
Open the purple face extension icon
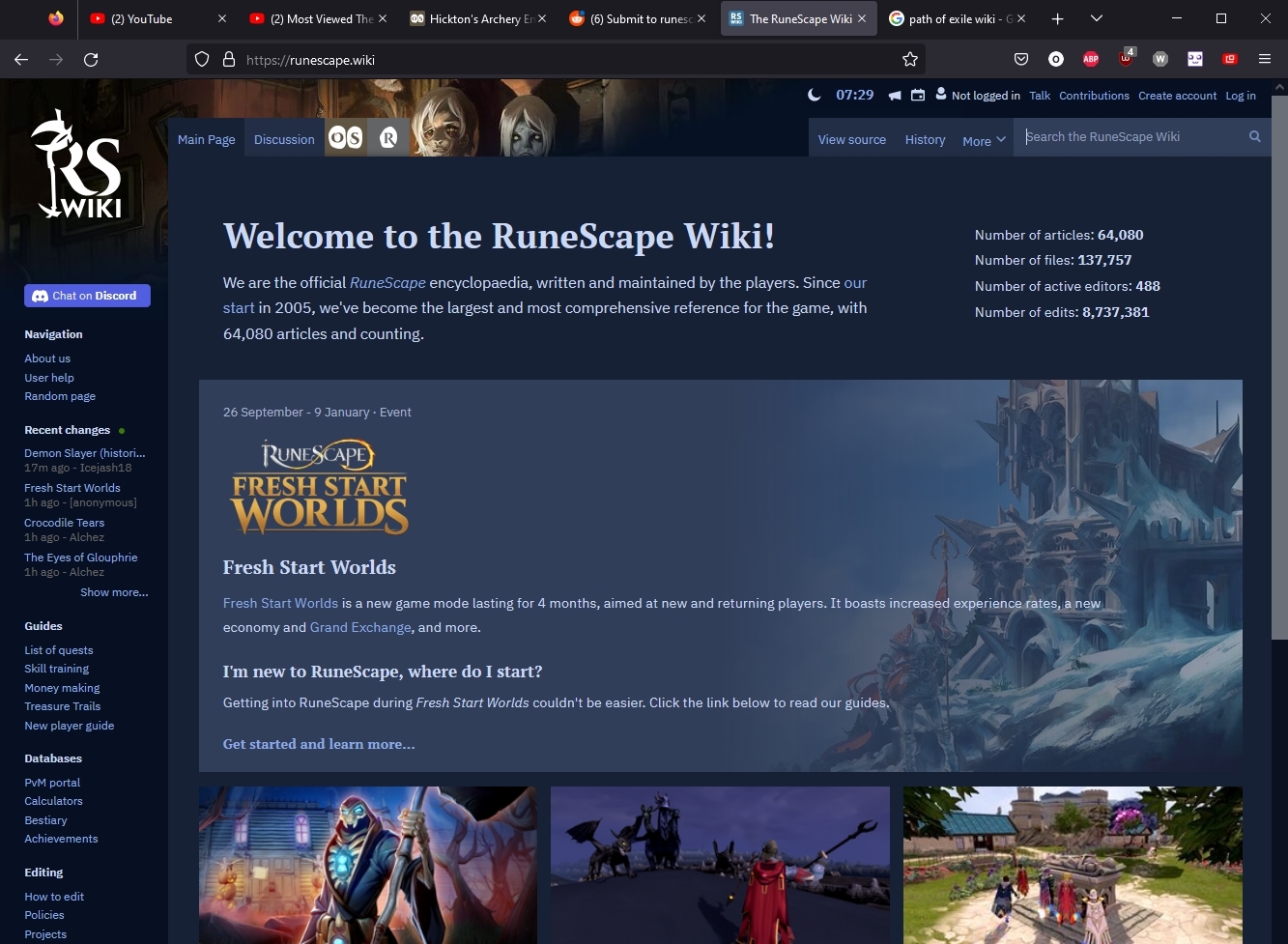[1195, 59]
